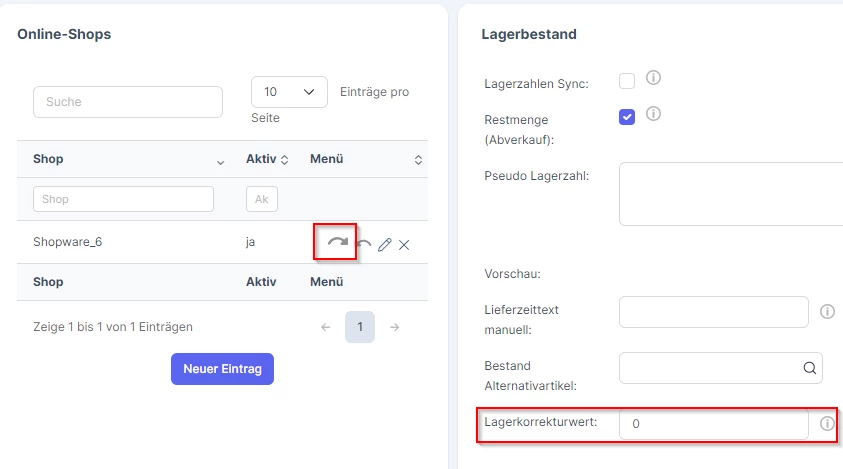Uncheck the Restmenge (Abverkauf) checkbox
The image size is (843, 469).
pos(627,117)
